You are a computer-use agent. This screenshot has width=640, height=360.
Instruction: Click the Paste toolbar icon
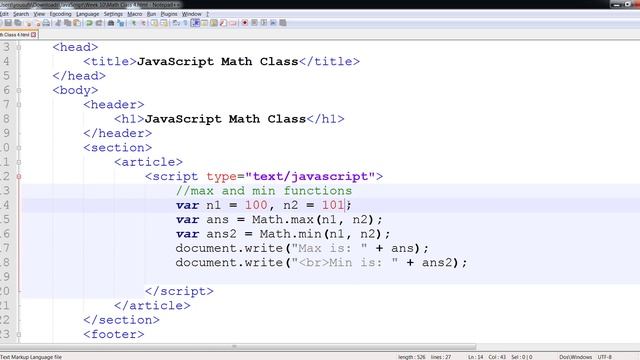(x=76, y=23)
